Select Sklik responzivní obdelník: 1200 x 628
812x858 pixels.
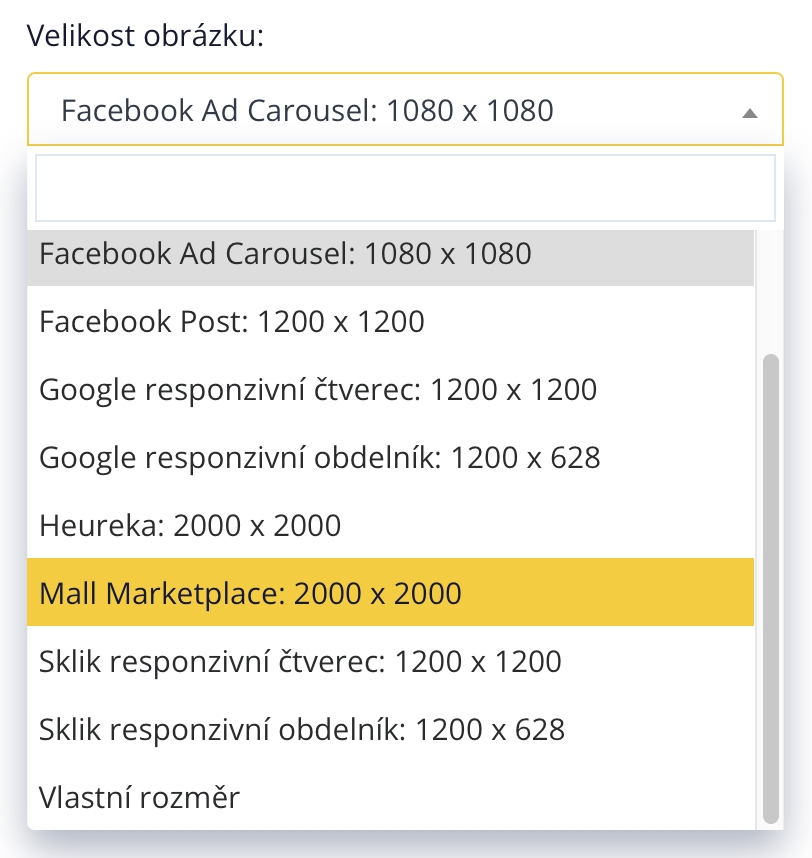tap(302, 729)
